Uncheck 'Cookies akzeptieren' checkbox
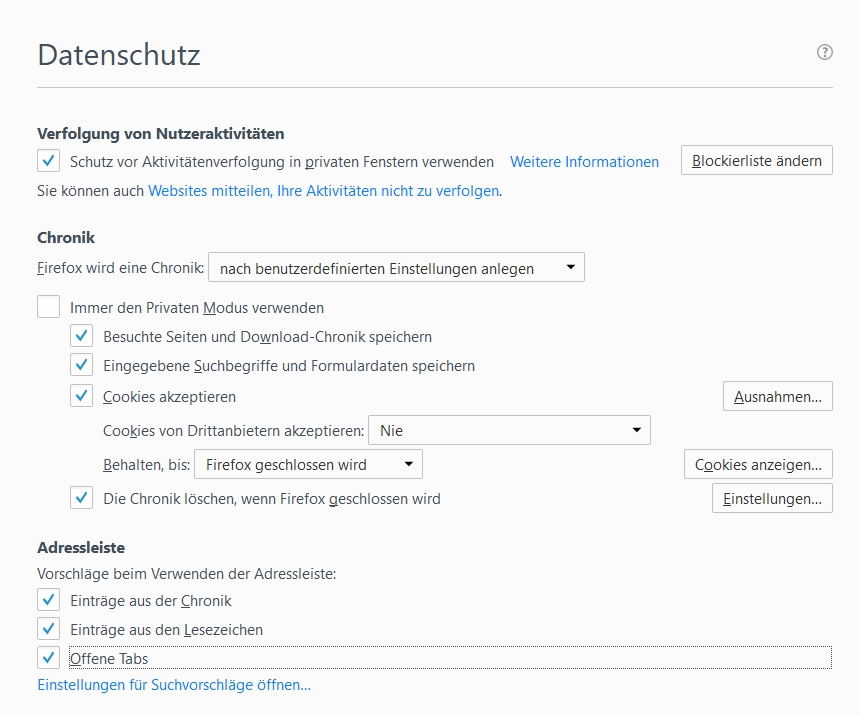 tap(82, 396)
